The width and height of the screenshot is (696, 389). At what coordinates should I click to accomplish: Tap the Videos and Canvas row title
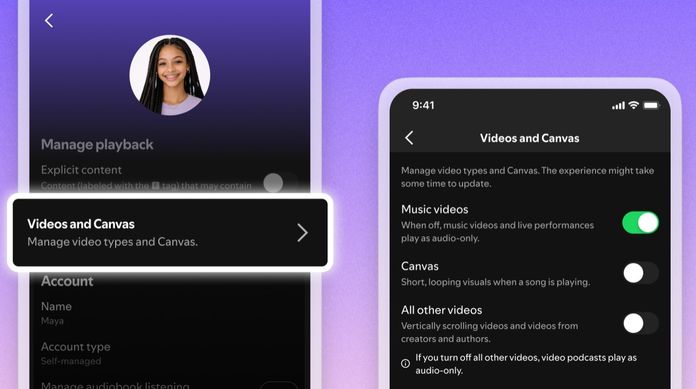pyautogui.click(x=81, y=224)
